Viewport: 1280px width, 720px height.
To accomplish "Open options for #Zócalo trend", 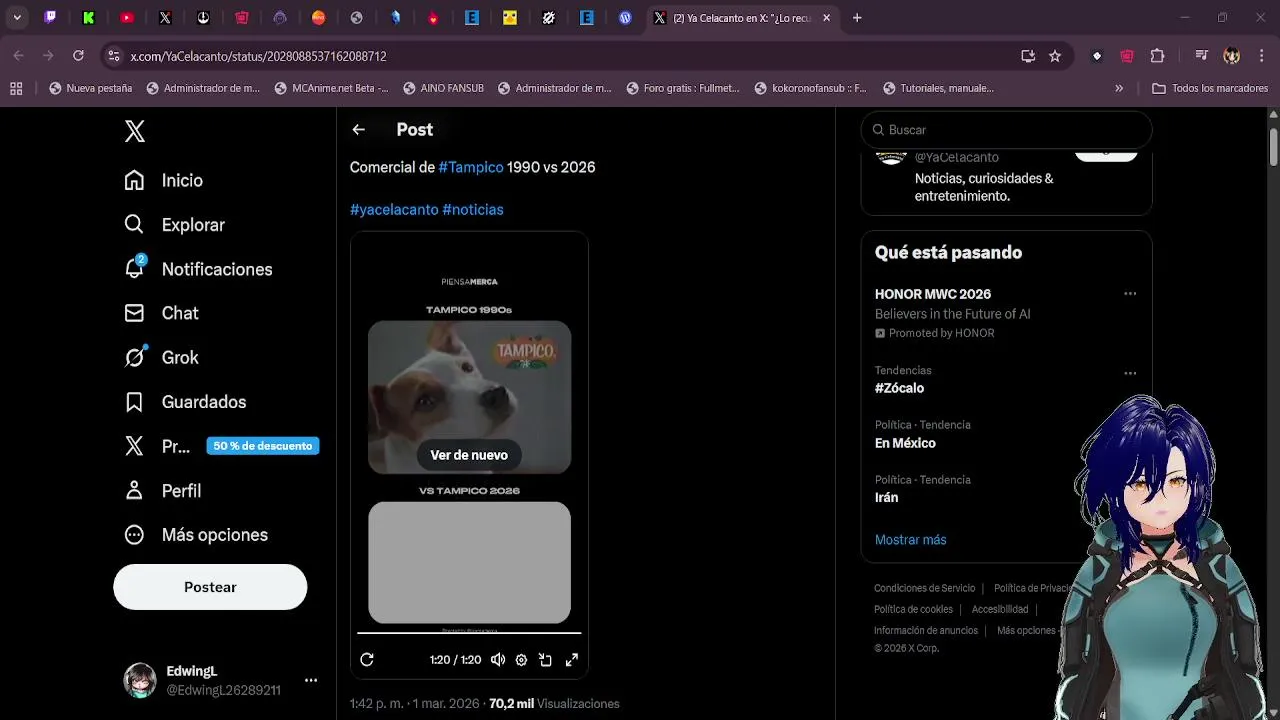I will [1130, 373].
